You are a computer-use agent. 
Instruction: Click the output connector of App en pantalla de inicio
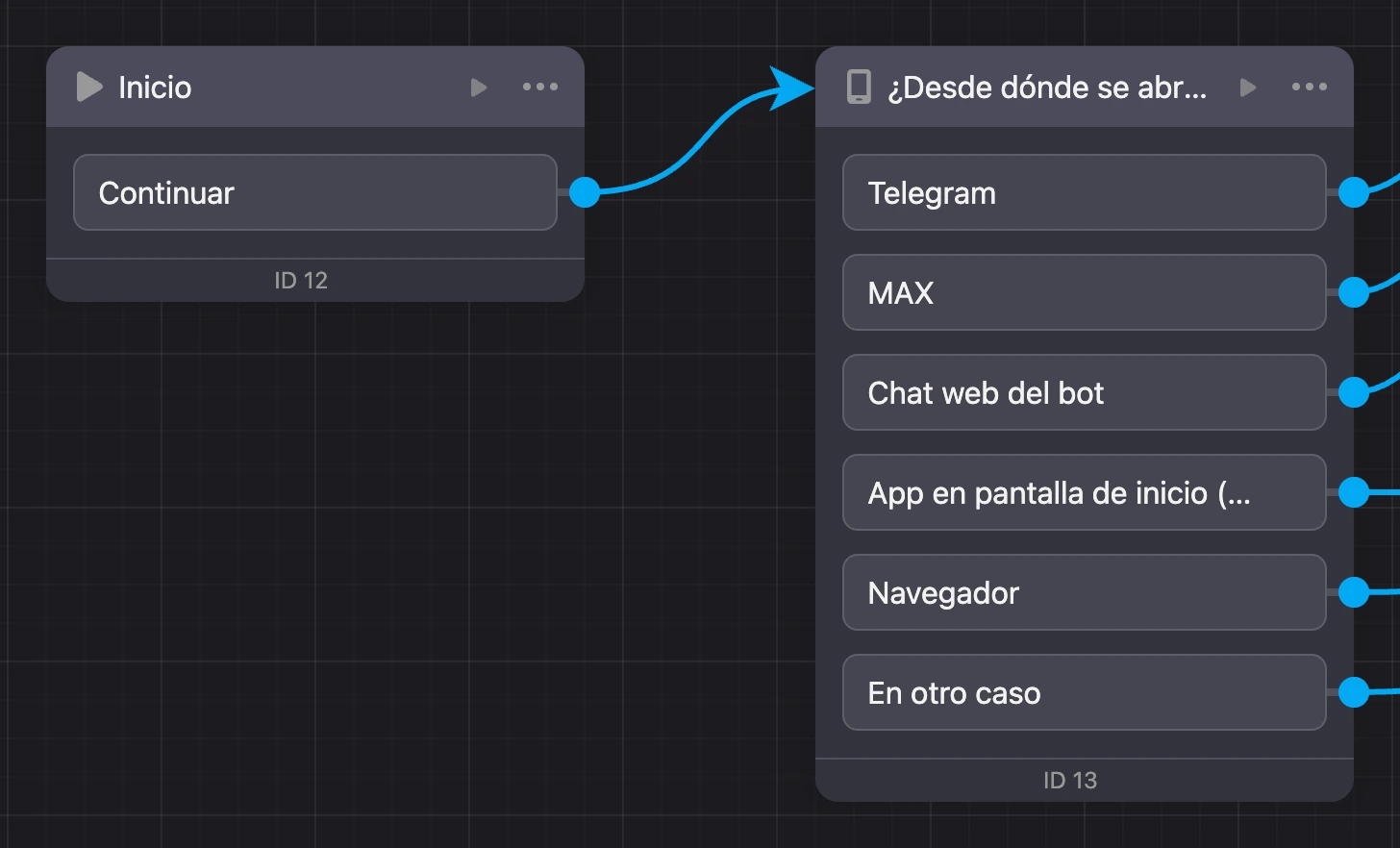click(x=1354, y=492)
